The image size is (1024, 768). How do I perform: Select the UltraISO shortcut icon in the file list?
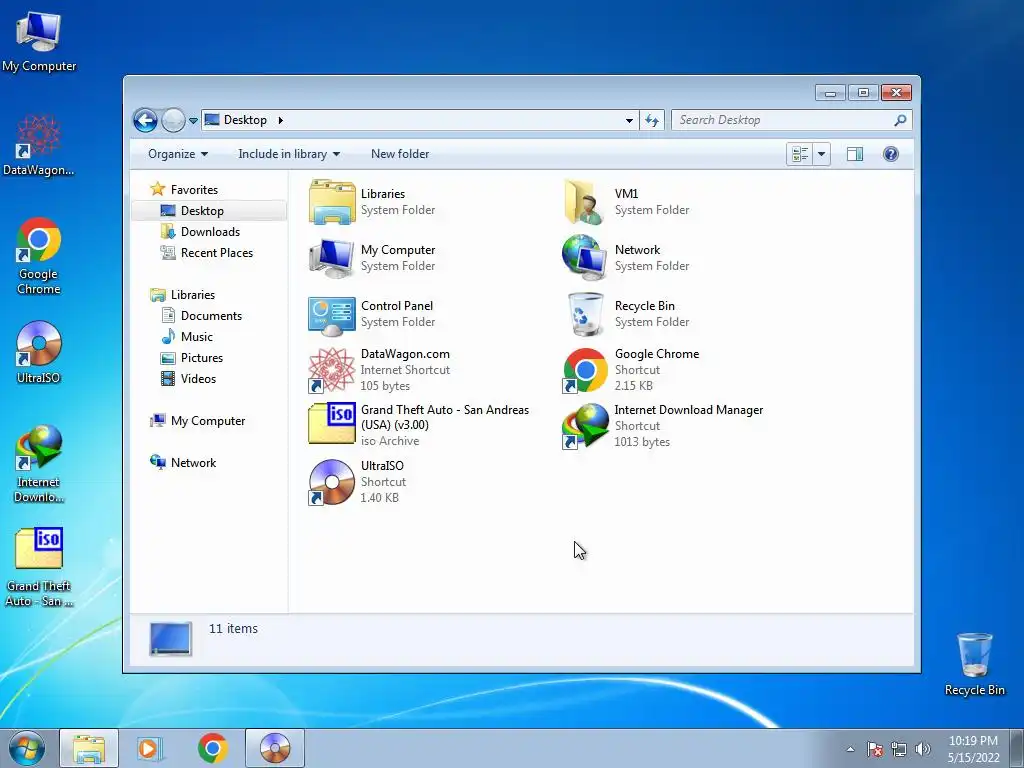332,482
